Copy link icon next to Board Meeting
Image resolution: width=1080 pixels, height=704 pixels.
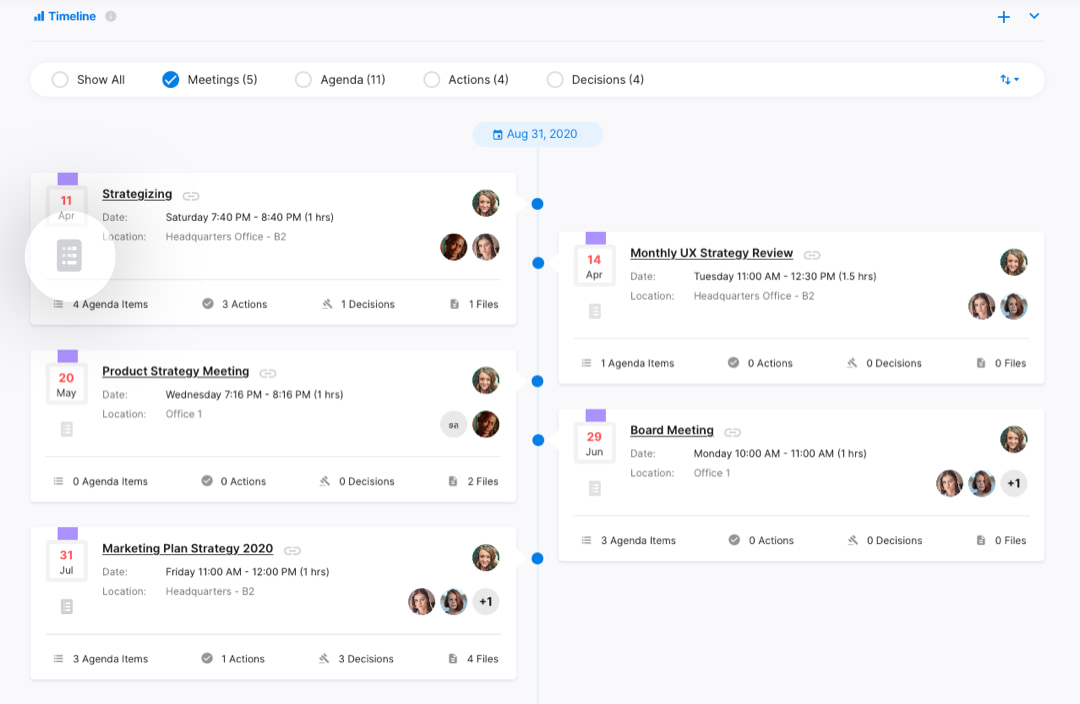[x=732, y=433]
